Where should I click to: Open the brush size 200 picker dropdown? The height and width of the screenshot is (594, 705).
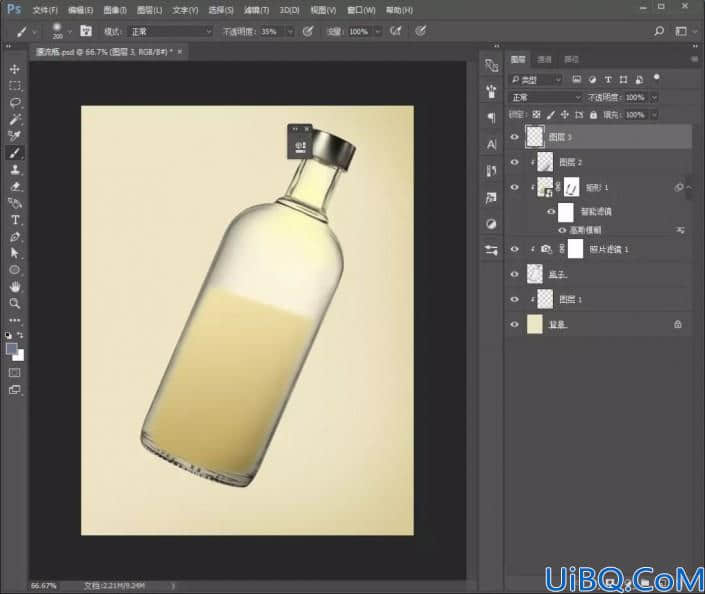[70, 31]
